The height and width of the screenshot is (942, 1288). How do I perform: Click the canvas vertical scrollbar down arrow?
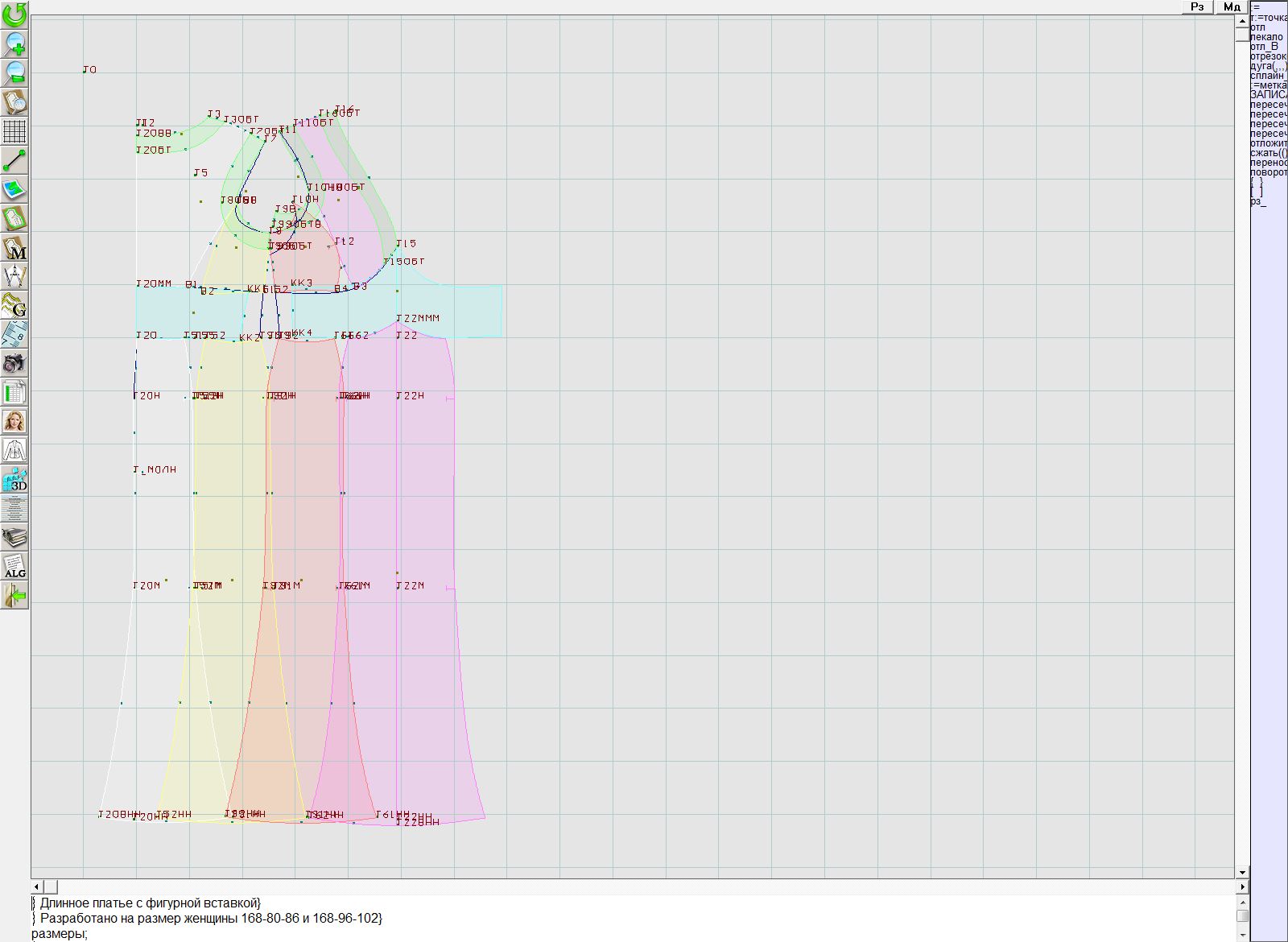[1242, 872]
